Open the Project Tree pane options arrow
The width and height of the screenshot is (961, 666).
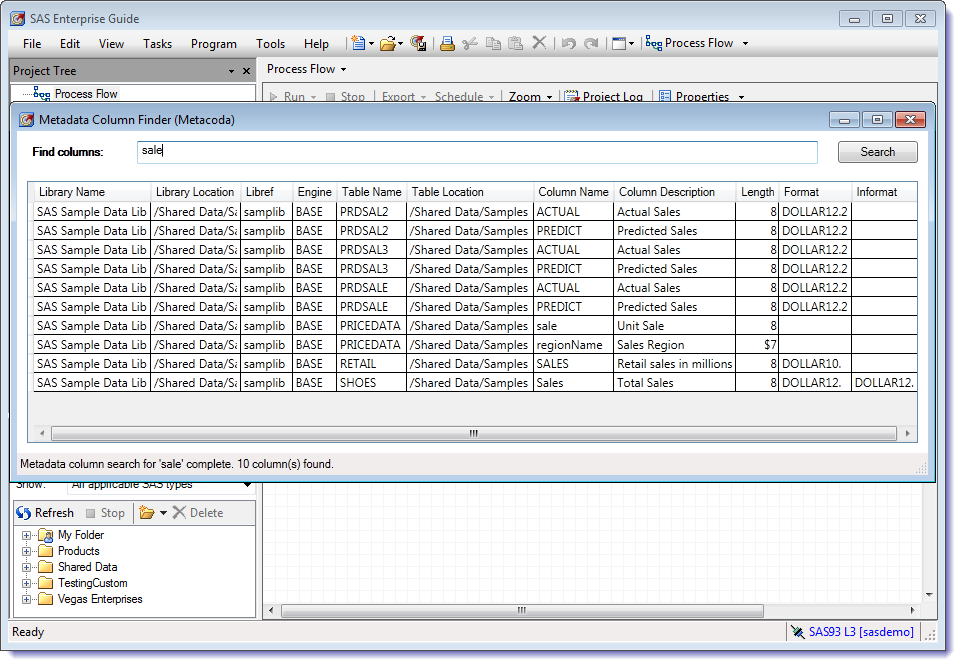tap(231, 71)
